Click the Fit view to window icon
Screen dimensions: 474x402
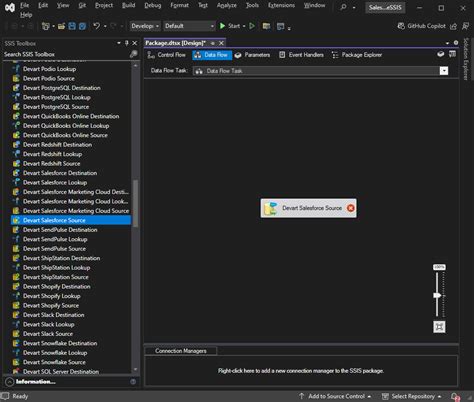439,327
